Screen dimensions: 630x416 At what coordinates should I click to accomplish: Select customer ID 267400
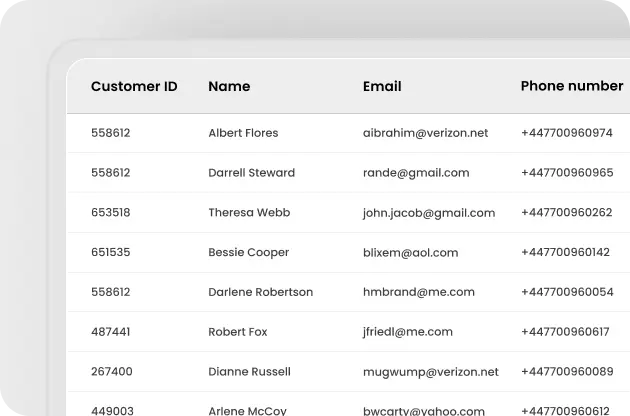pyautogui.click(x=112, y=372)
